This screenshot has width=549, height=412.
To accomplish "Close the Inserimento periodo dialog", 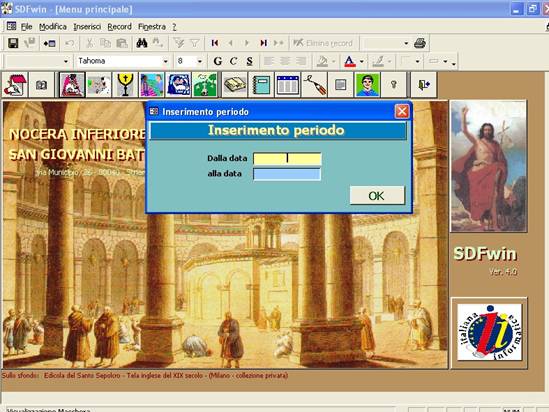I will (x=402, y=112).
